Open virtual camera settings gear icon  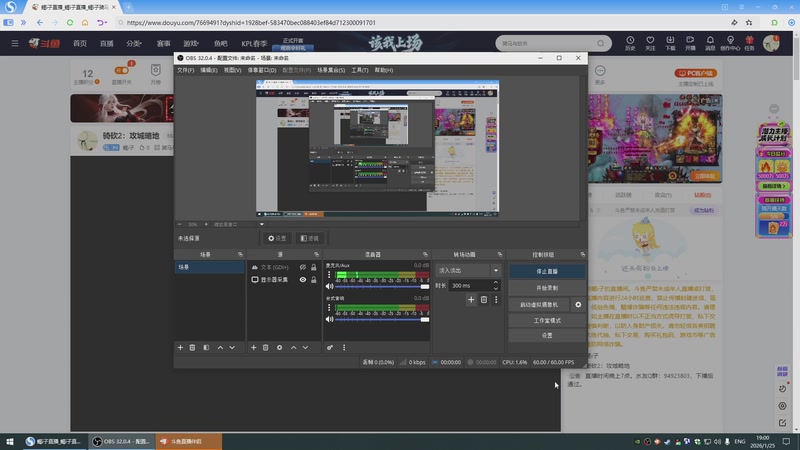click(x=577, y=304)
